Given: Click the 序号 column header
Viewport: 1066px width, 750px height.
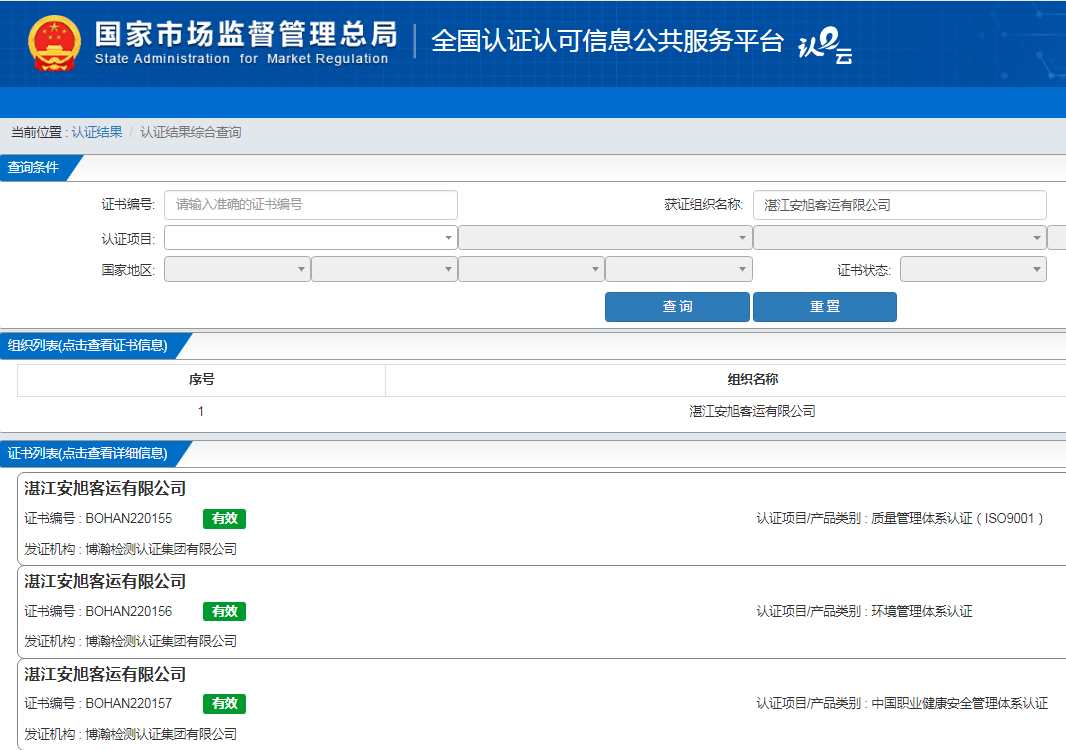Looking at the screenshot, I should (201, 379).
